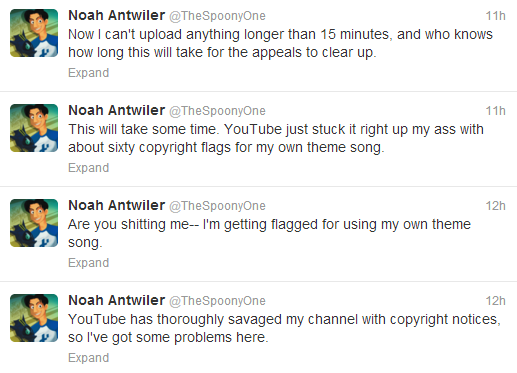Expand the tweet about 15 minute uploads
517x373 pixels.
click(89, 73)
